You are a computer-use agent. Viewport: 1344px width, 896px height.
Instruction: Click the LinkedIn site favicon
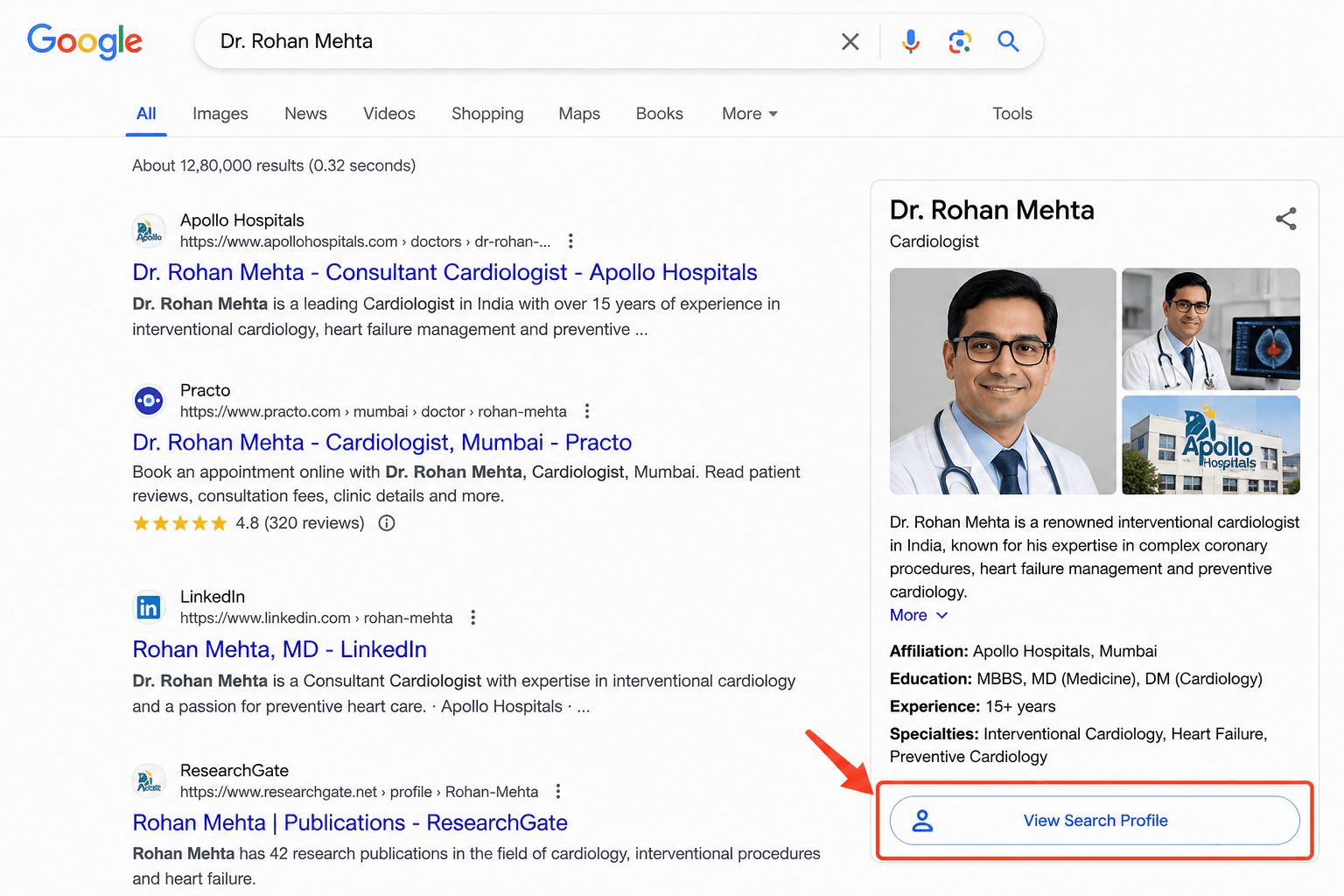tap(149, 607)
